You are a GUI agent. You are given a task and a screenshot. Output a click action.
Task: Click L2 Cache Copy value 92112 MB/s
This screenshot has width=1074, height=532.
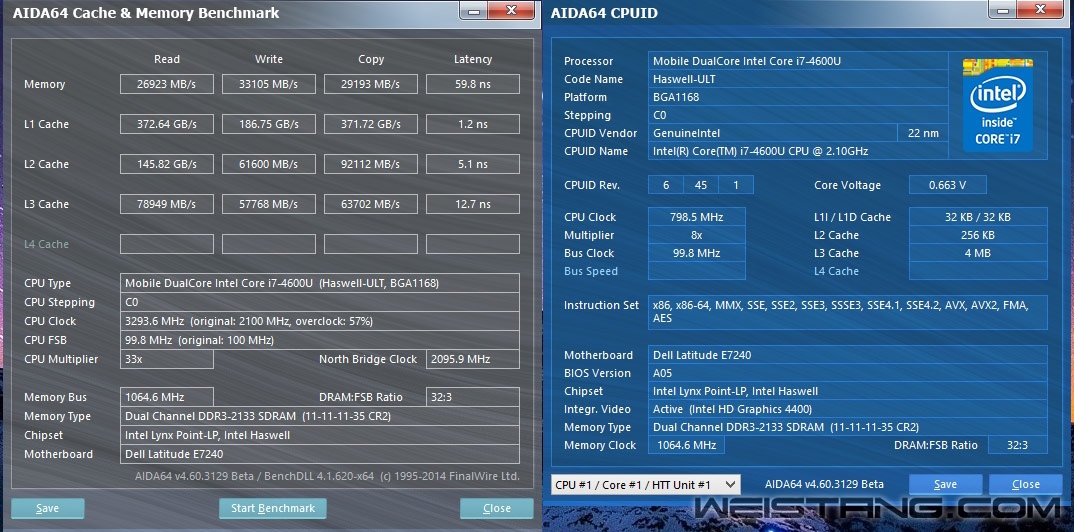[371, 164]
